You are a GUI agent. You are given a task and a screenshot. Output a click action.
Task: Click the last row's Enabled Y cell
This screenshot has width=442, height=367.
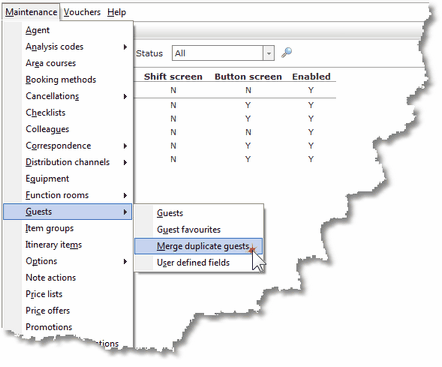[x=311, y=159]
